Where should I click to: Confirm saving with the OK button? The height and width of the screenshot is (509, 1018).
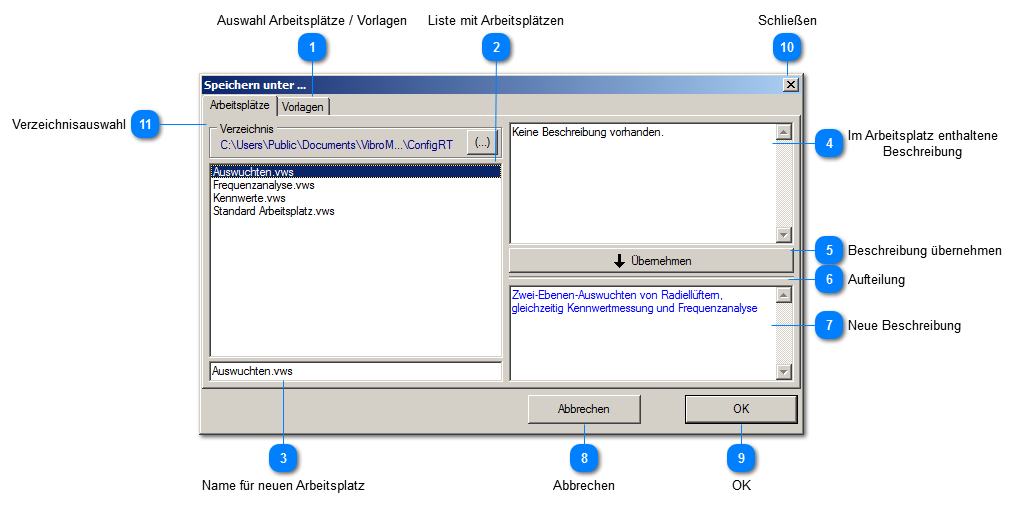pyautogui.click(x=740, y=409)
